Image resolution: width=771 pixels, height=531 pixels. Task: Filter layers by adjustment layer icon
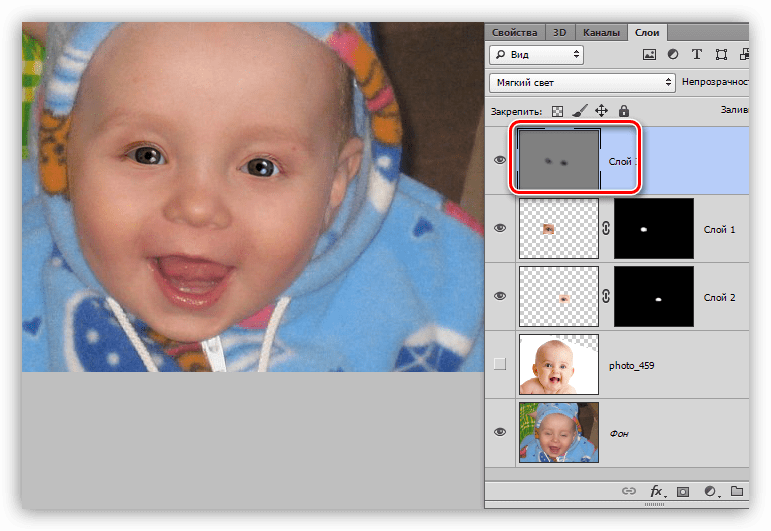[x=673, y=55]
